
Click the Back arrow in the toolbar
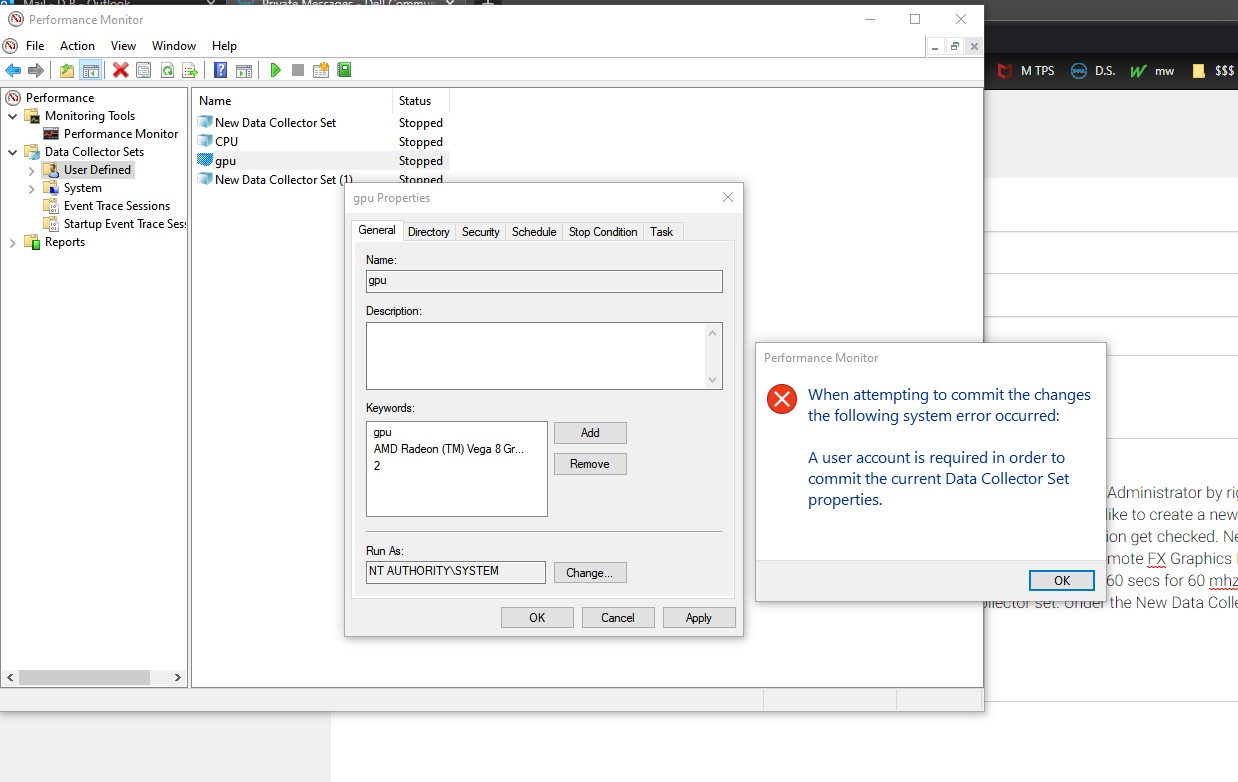click(x=13, y=70)
